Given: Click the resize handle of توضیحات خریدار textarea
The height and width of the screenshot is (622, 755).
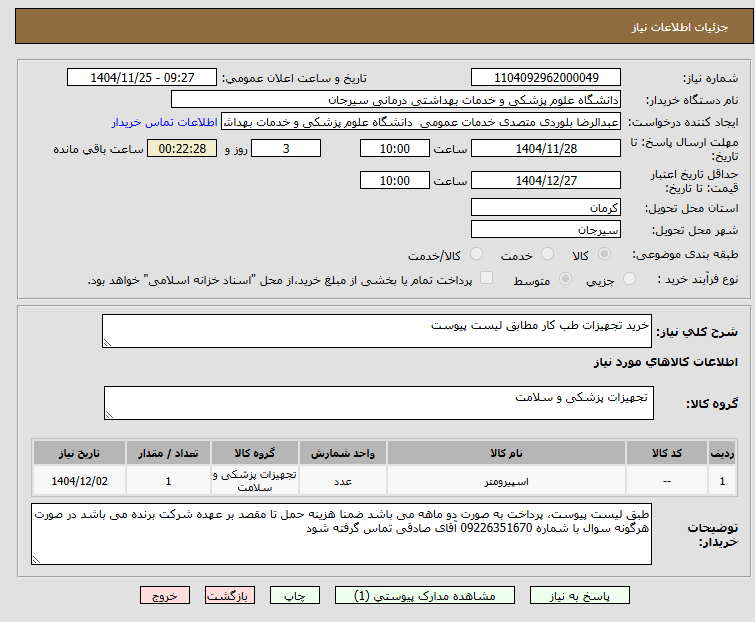Looking at the screenshot, I should (x=37, y=559).
